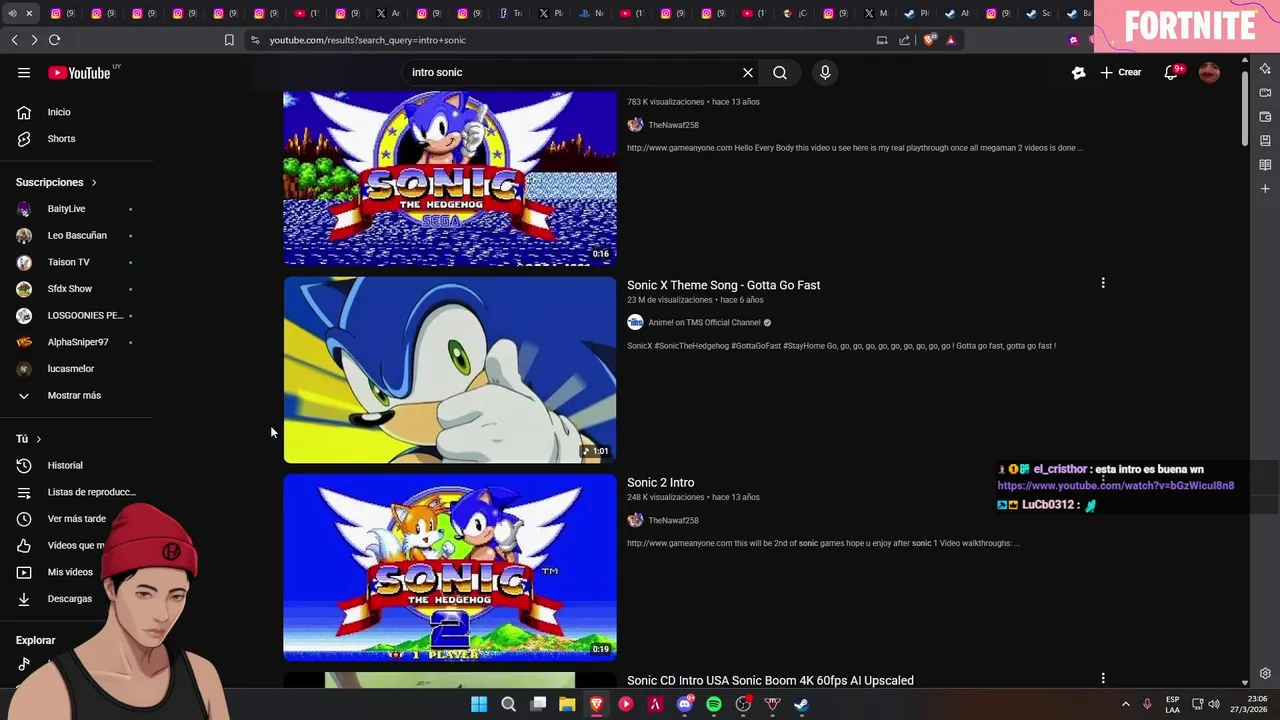Open TheNawaf258 channel under Sonic 2 Intro
This screenshot has width=1280, height=720.
click(x=673, y=520)
